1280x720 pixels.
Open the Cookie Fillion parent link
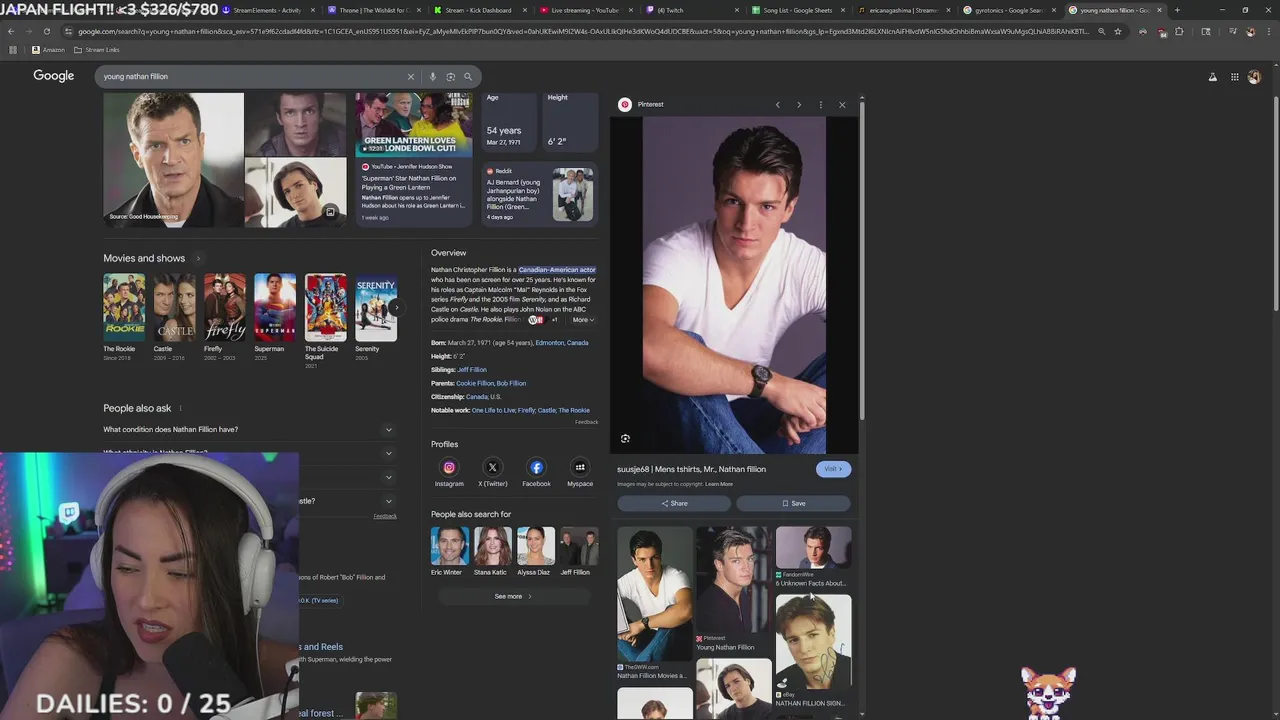(475, 383)
